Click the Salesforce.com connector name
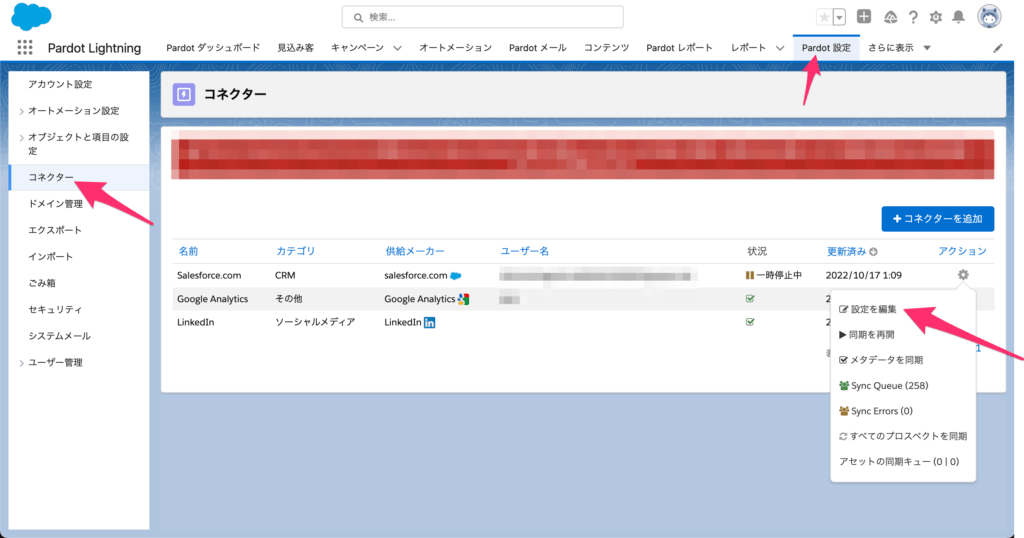The height and width of the screenshot is (538, 1024). pyautogui.click(x=209, y=276)
